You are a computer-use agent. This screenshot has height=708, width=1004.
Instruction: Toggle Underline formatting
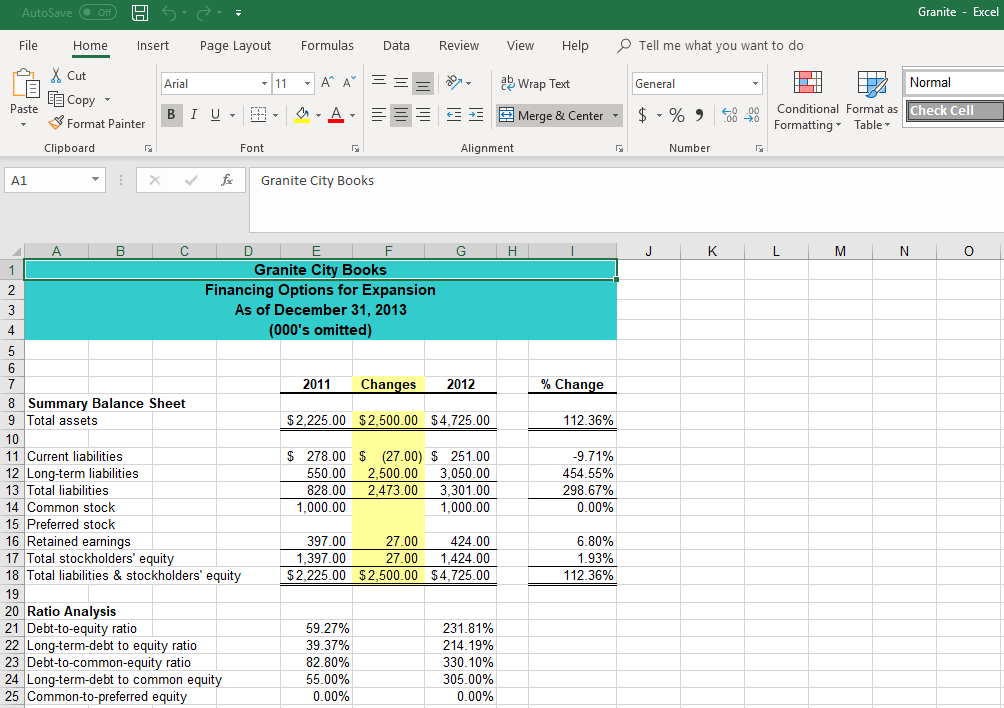coord(215,115)
